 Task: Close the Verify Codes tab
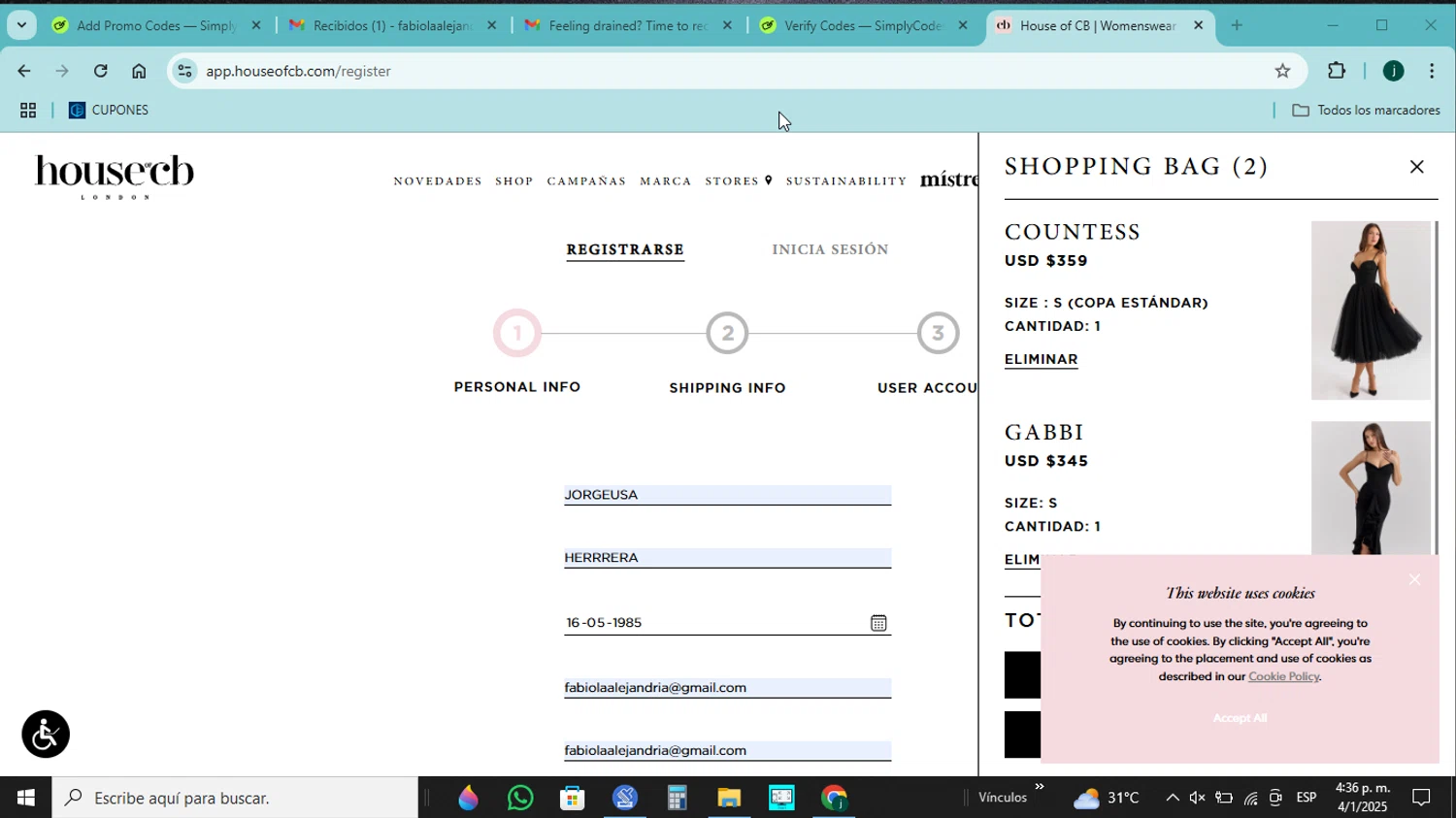pyautogui.click(x=963, y=25)
